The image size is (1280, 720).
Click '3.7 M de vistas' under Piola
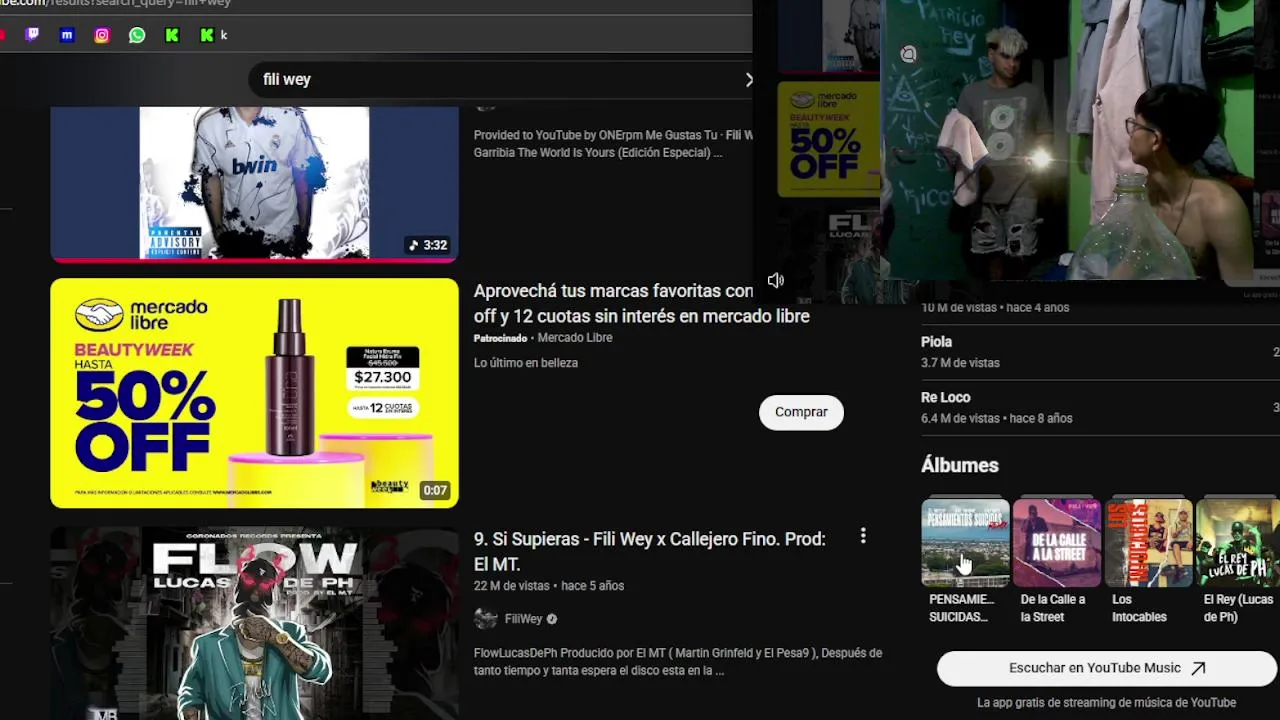pos(960,363)
